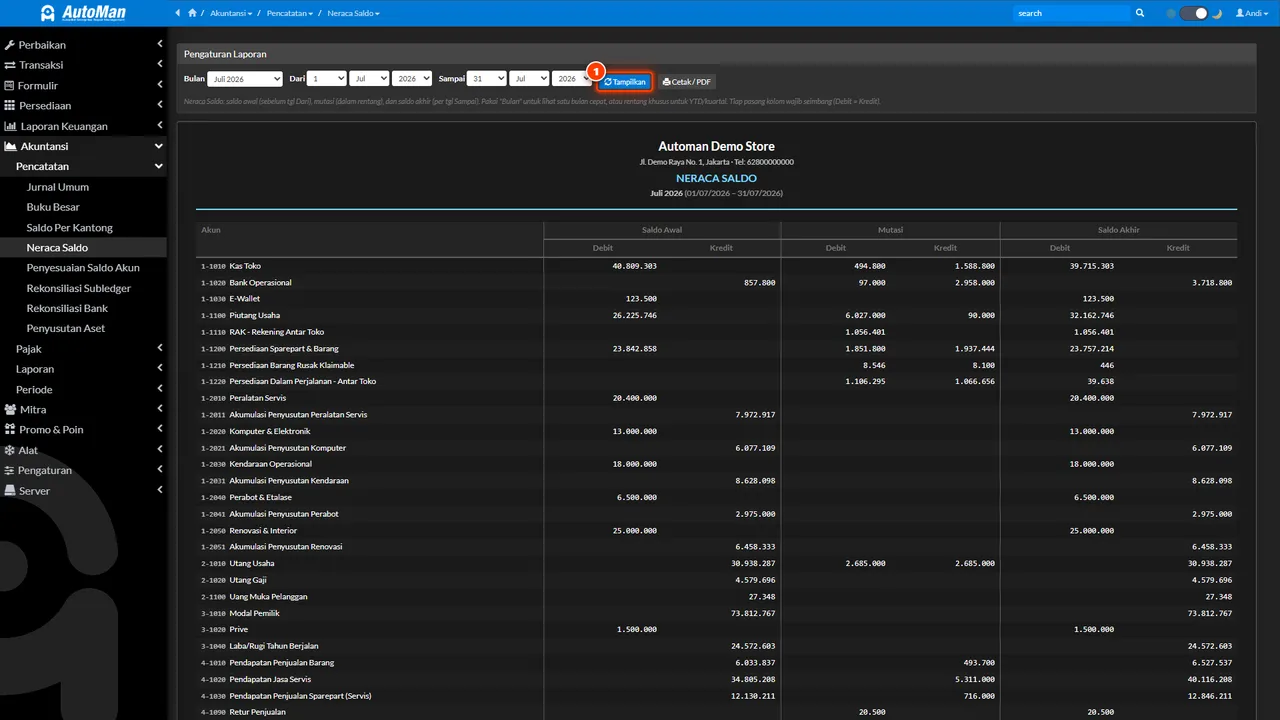Click the AutoMan logo
The width and height of the screenshot is (1280, 720).
[x=83, y=13]
